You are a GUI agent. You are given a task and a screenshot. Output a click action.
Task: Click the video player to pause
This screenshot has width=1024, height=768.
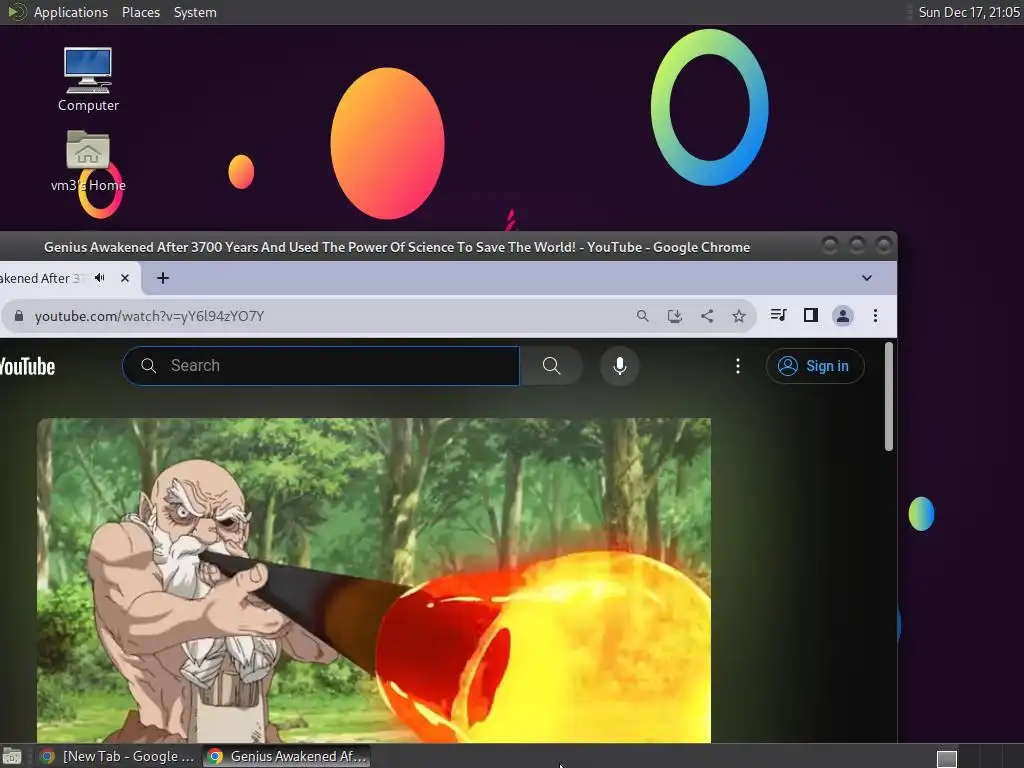pyautogui.click(x=374, y=580)
